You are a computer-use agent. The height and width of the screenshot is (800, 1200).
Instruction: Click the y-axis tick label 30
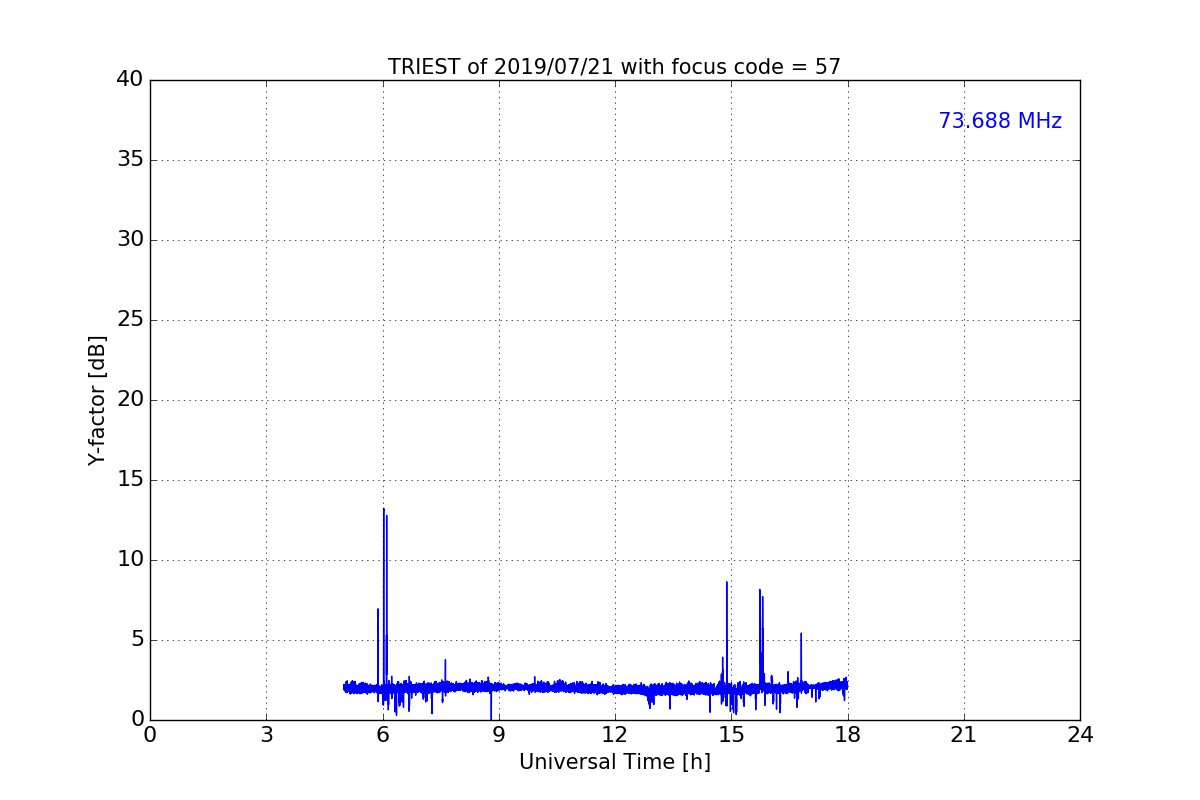[x=130, y=240]
